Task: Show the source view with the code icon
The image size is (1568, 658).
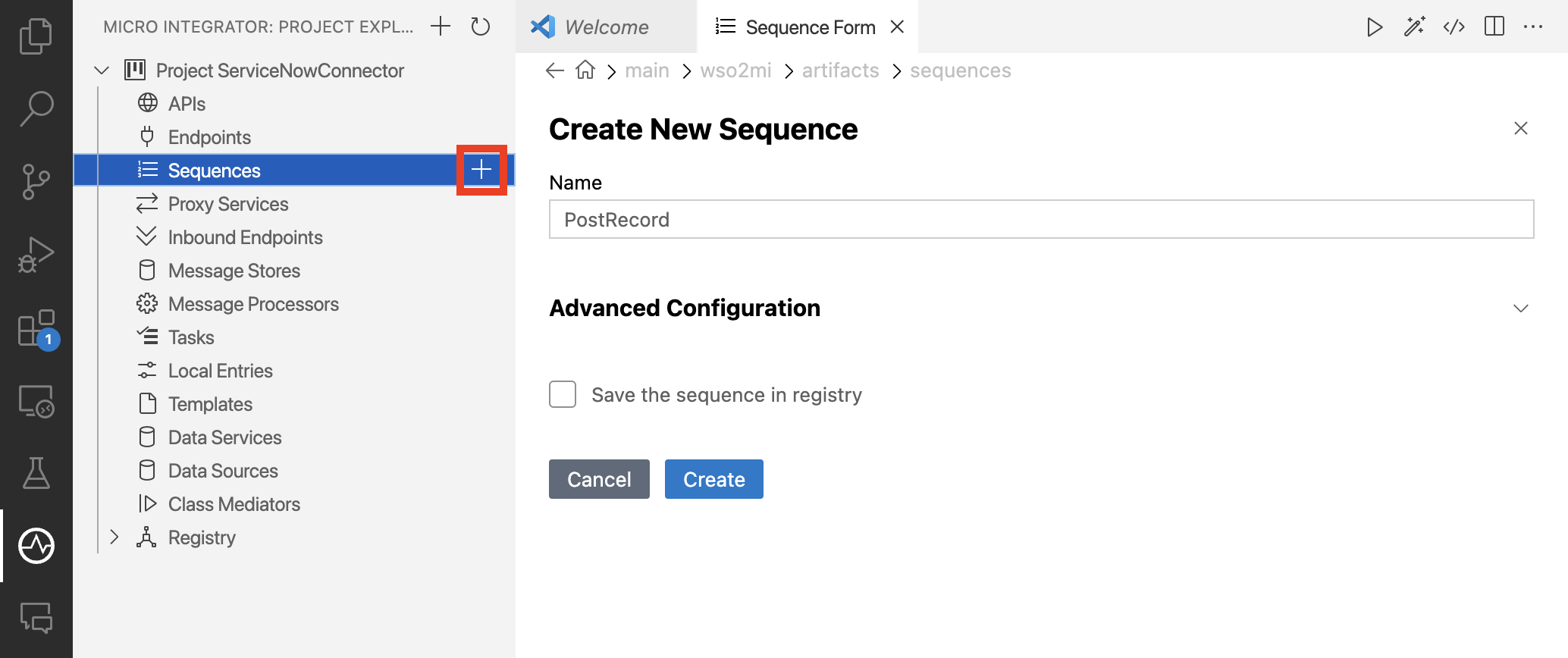Action: tap(1454, 27)
